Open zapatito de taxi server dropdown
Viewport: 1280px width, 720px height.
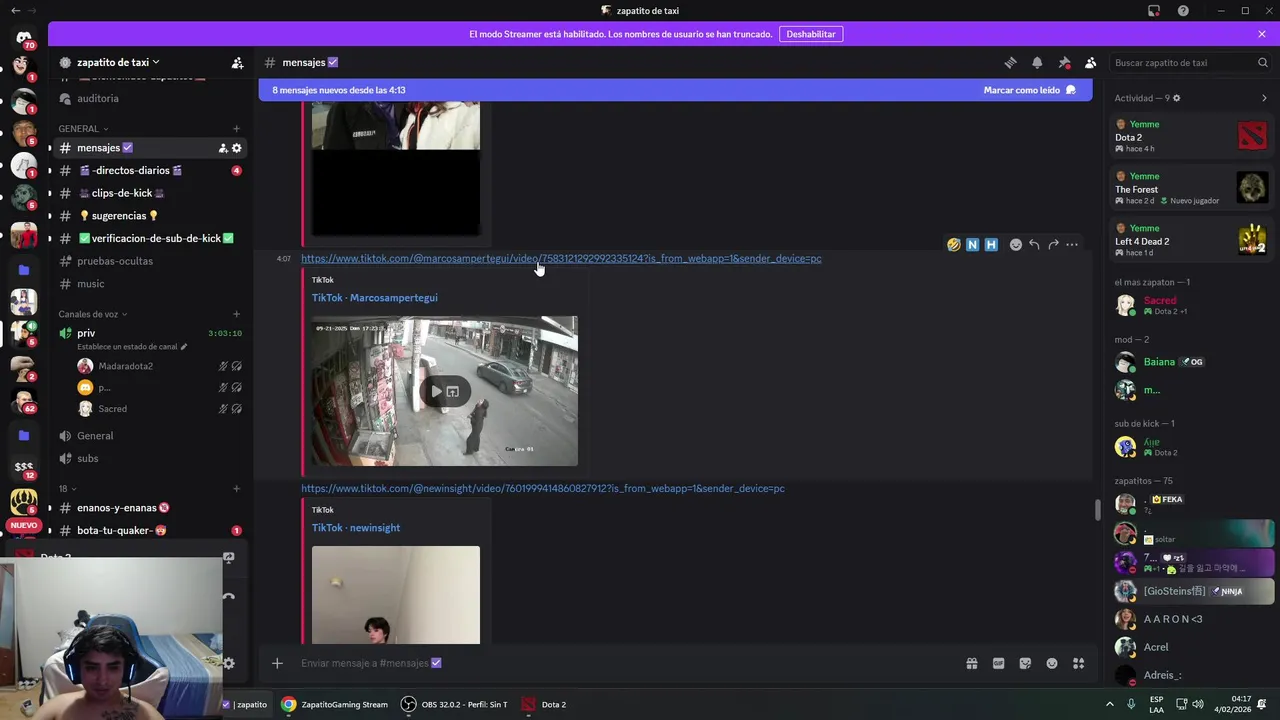(x=119, y=62)
